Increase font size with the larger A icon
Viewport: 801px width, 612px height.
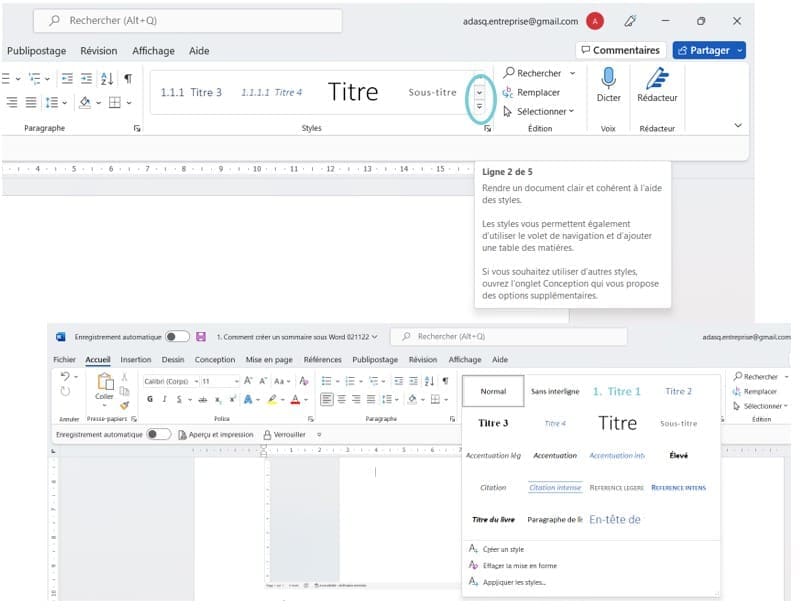248,381
